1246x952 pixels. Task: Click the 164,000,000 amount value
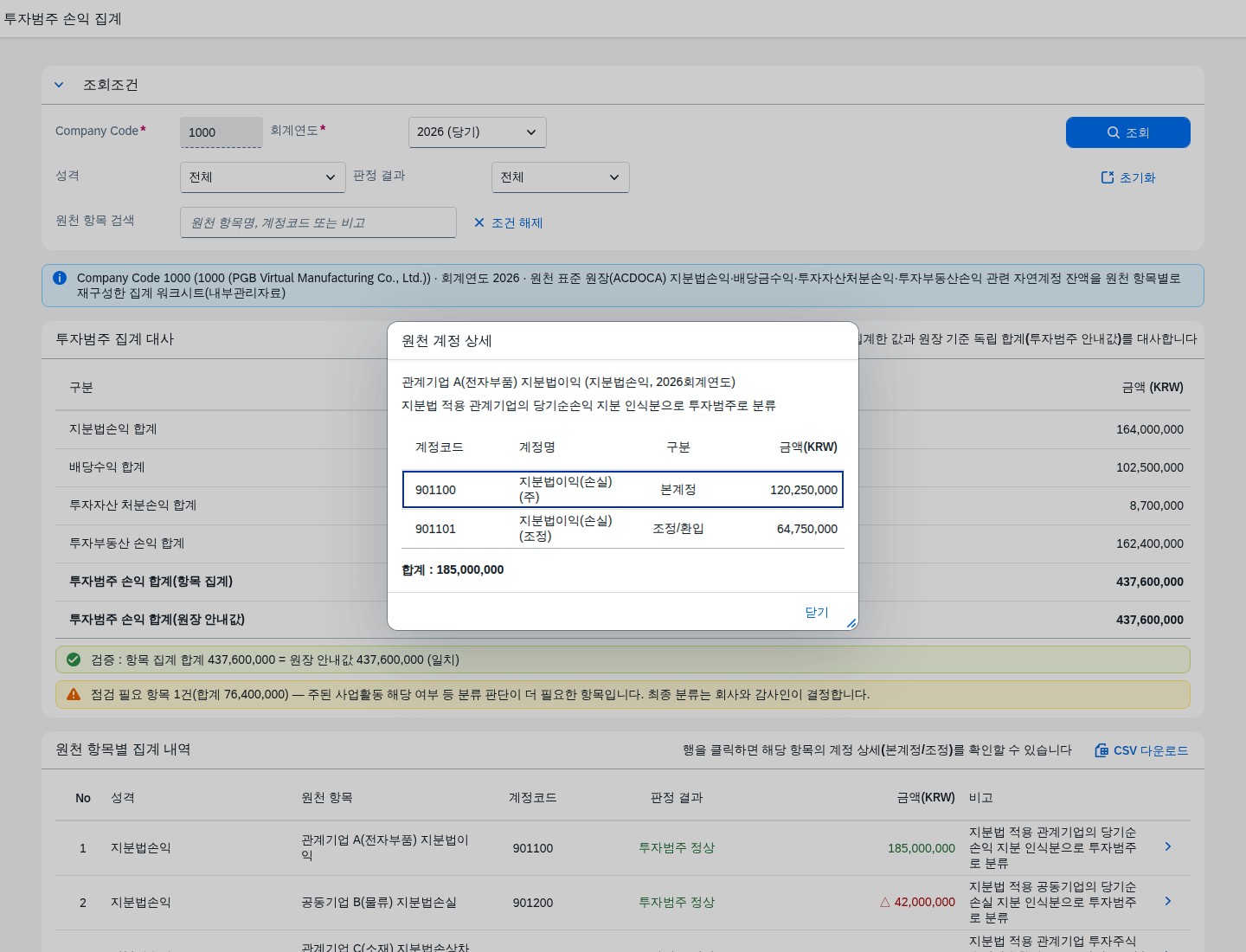pos(1150,429)
